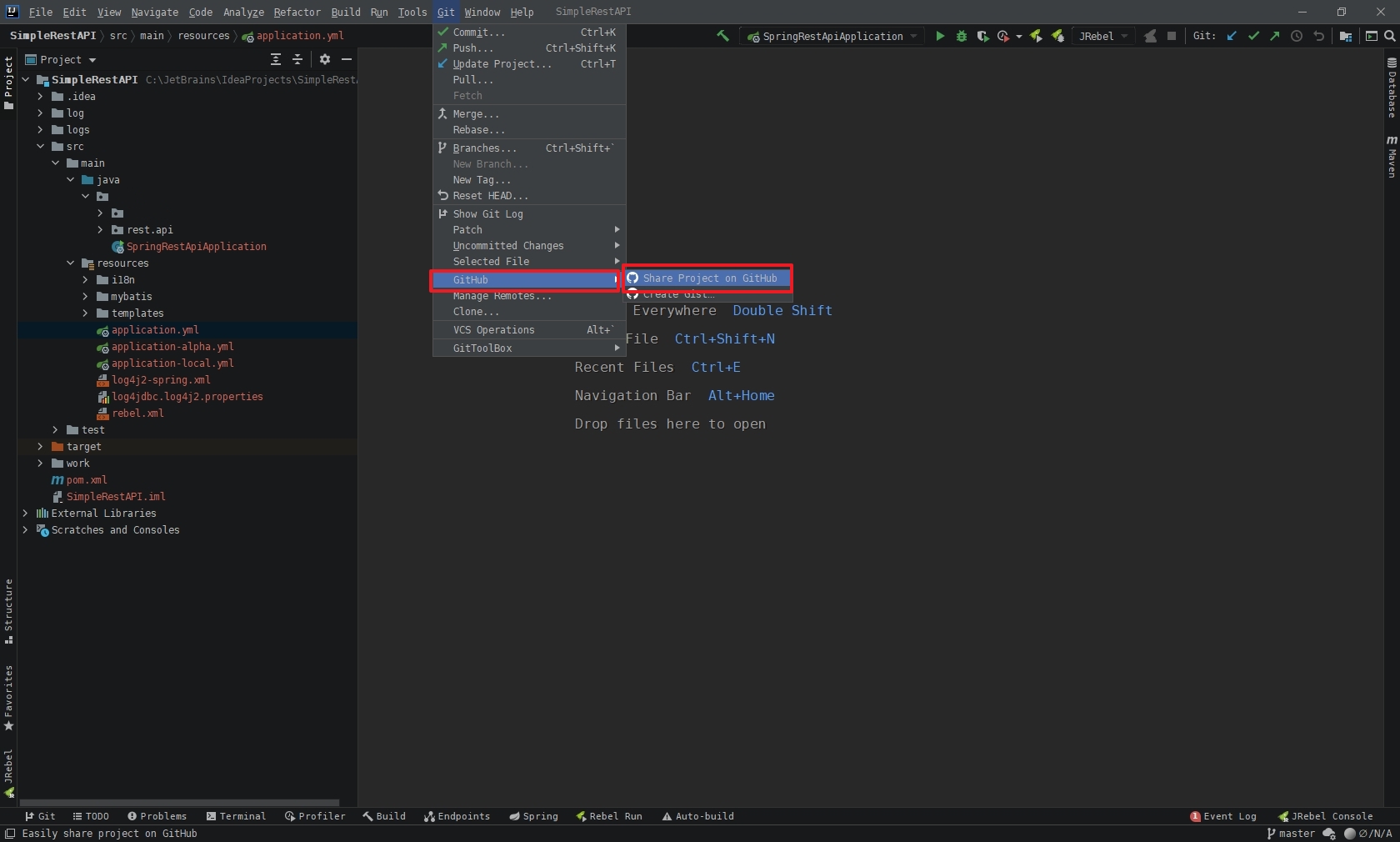1400x842 pixels.
Task: Click the Git rollback arrow icon
Action: (1318, 36)
